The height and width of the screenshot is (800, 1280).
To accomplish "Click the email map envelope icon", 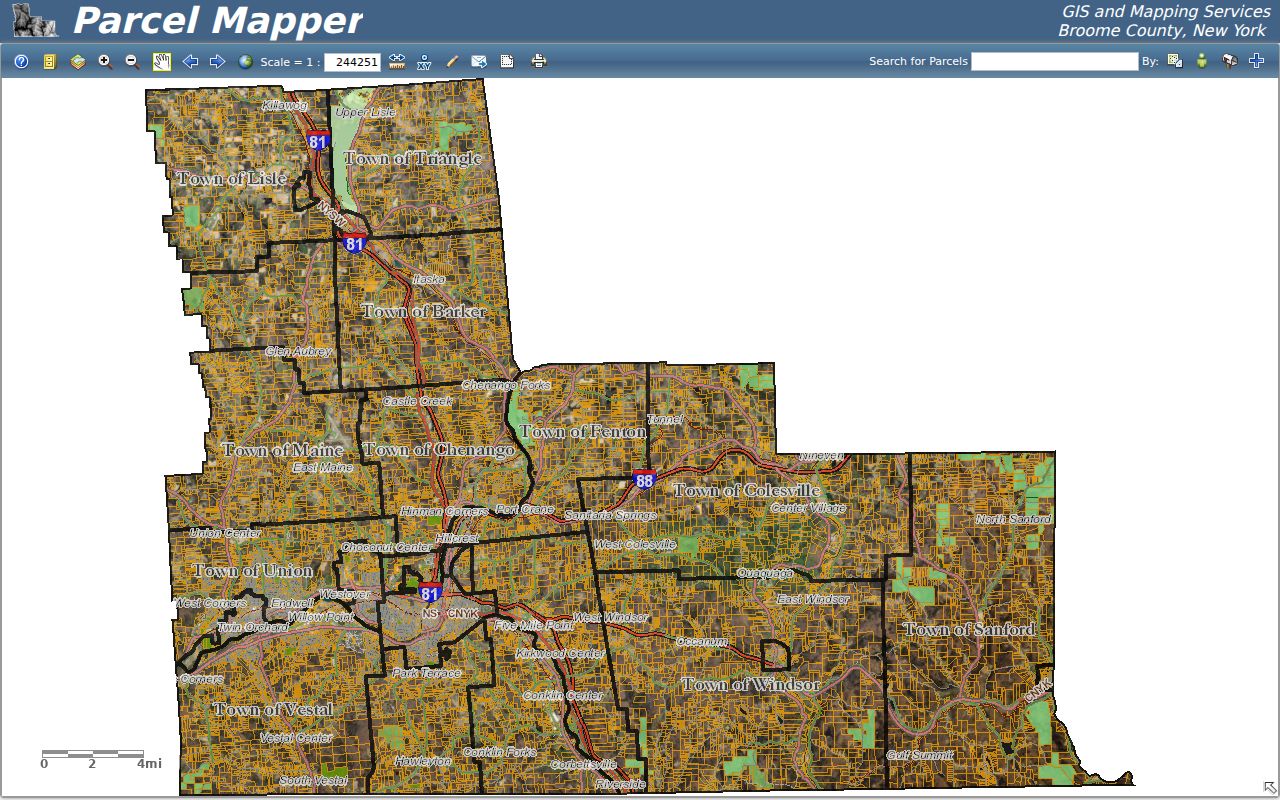I will [x=479, y=62].
